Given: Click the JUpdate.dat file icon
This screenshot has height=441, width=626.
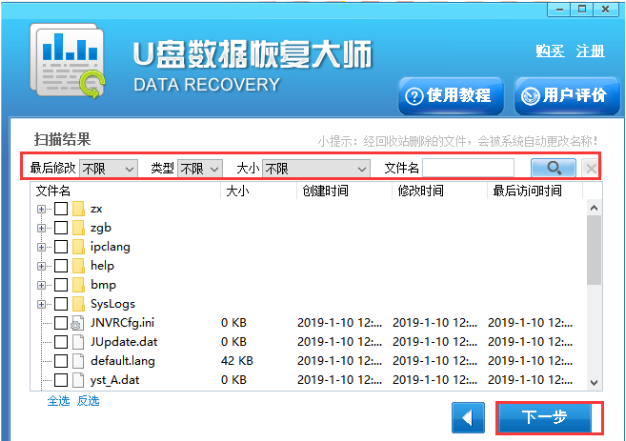Looking at the screenshot, I should click(x=78, y=342).
